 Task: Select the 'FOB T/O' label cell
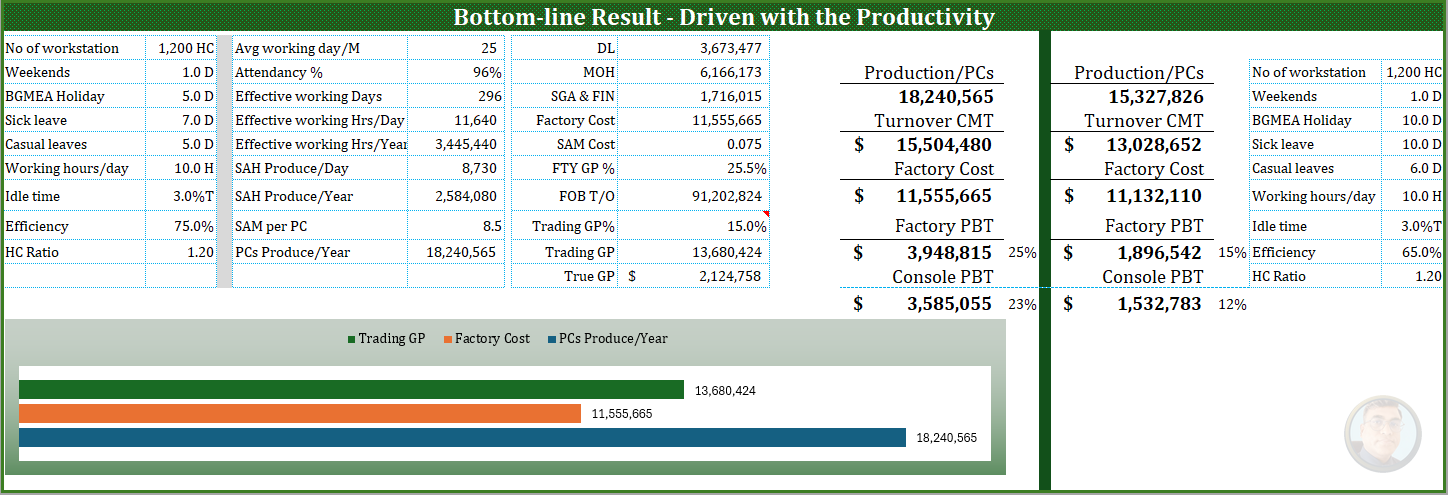(566, 196)
